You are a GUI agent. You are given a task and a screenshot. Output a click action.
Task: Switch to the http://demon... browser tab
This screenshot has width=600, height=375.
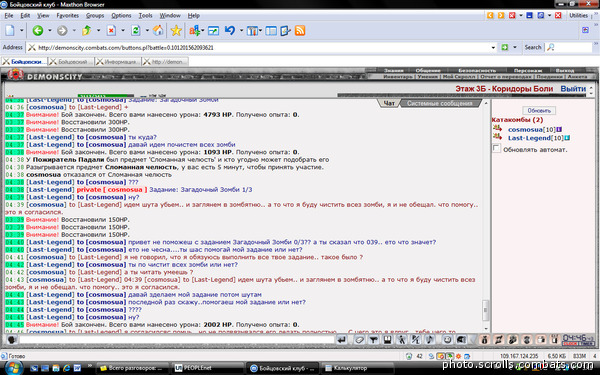click(165, 62)
